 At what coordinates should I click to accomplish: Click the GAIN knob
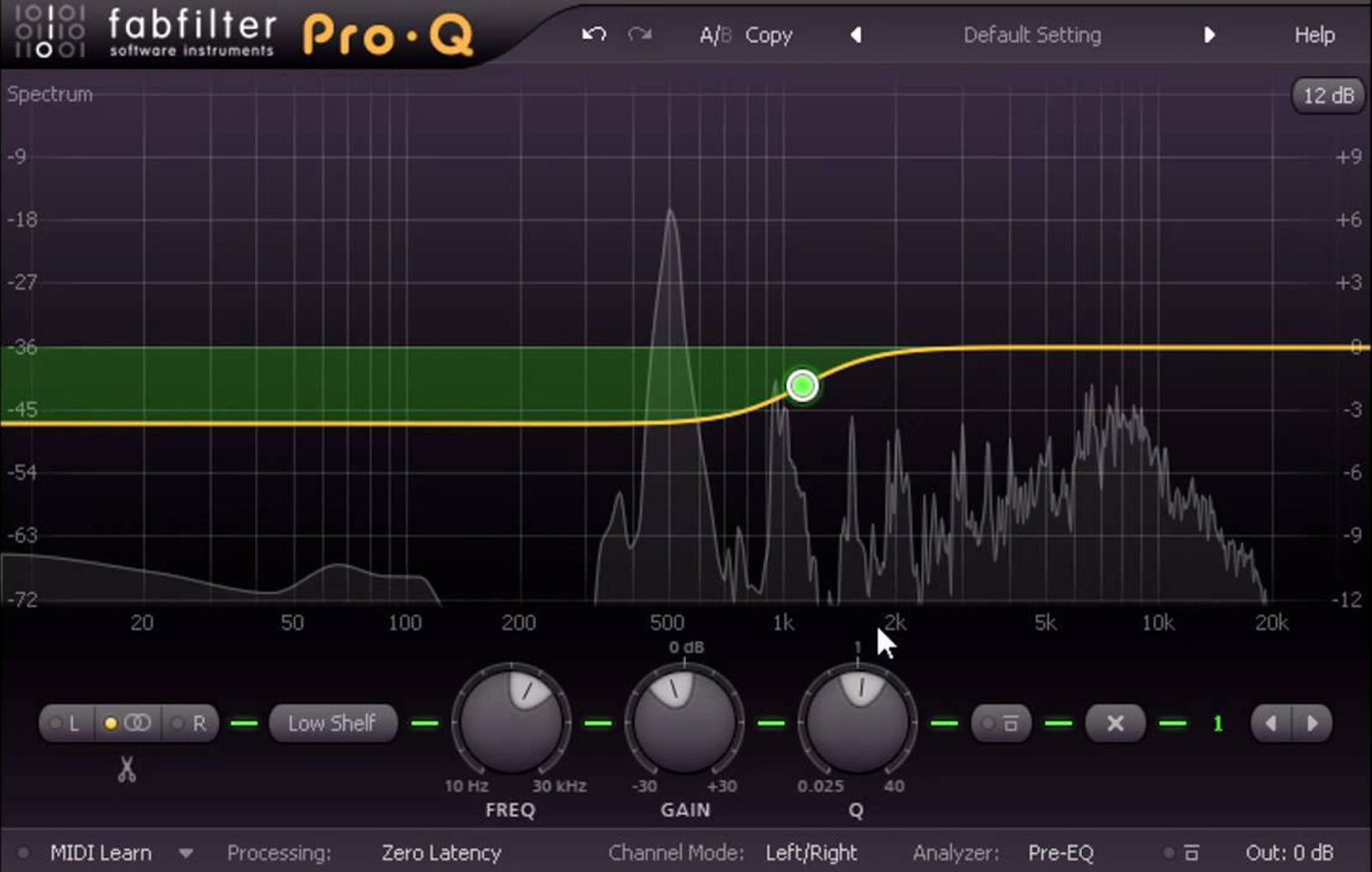click(684, 721)
